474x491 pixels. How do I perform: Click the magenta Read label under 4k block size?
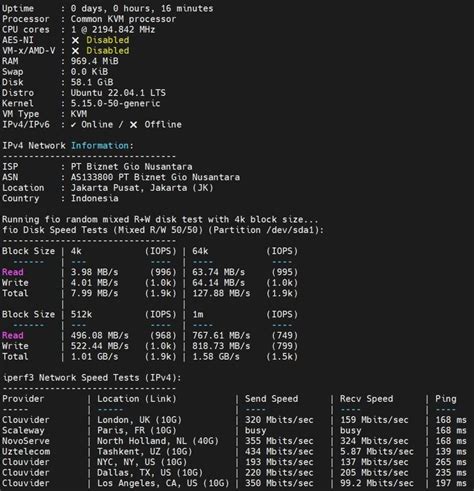click(x=13, y=272)
